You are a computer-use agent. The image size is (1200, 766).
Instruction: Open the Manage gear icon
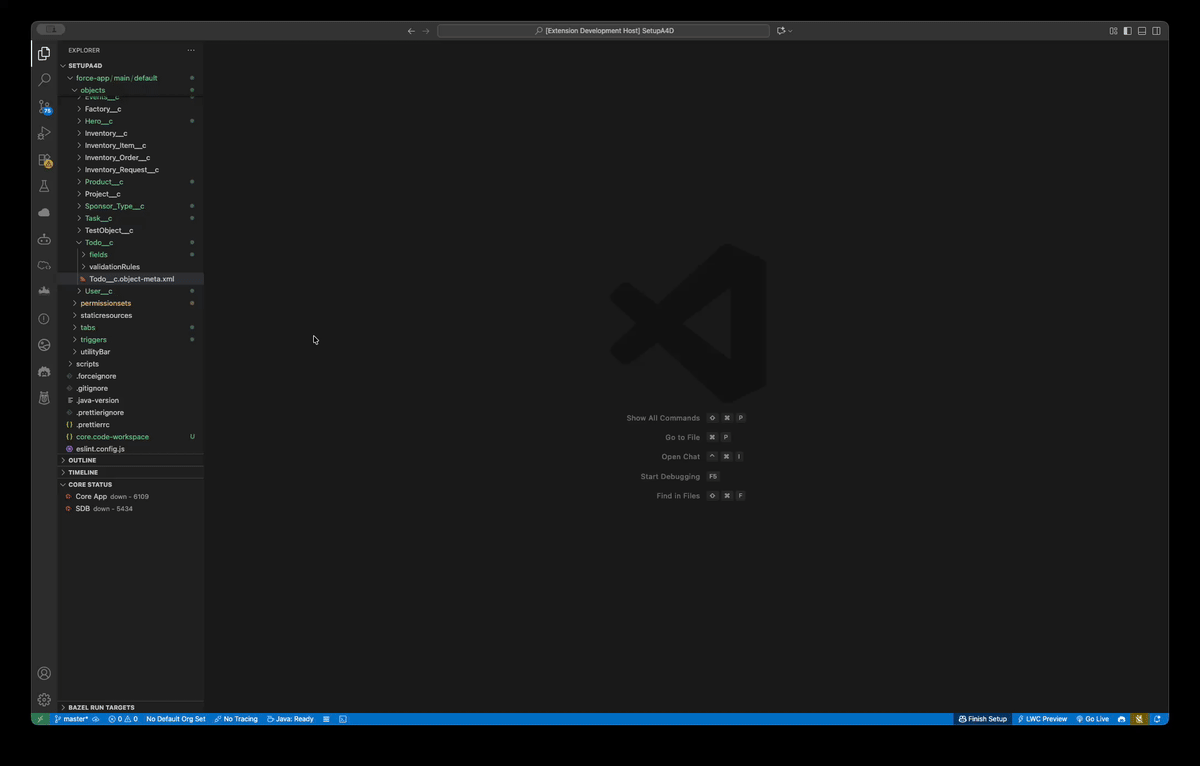(x=44, y=700)
